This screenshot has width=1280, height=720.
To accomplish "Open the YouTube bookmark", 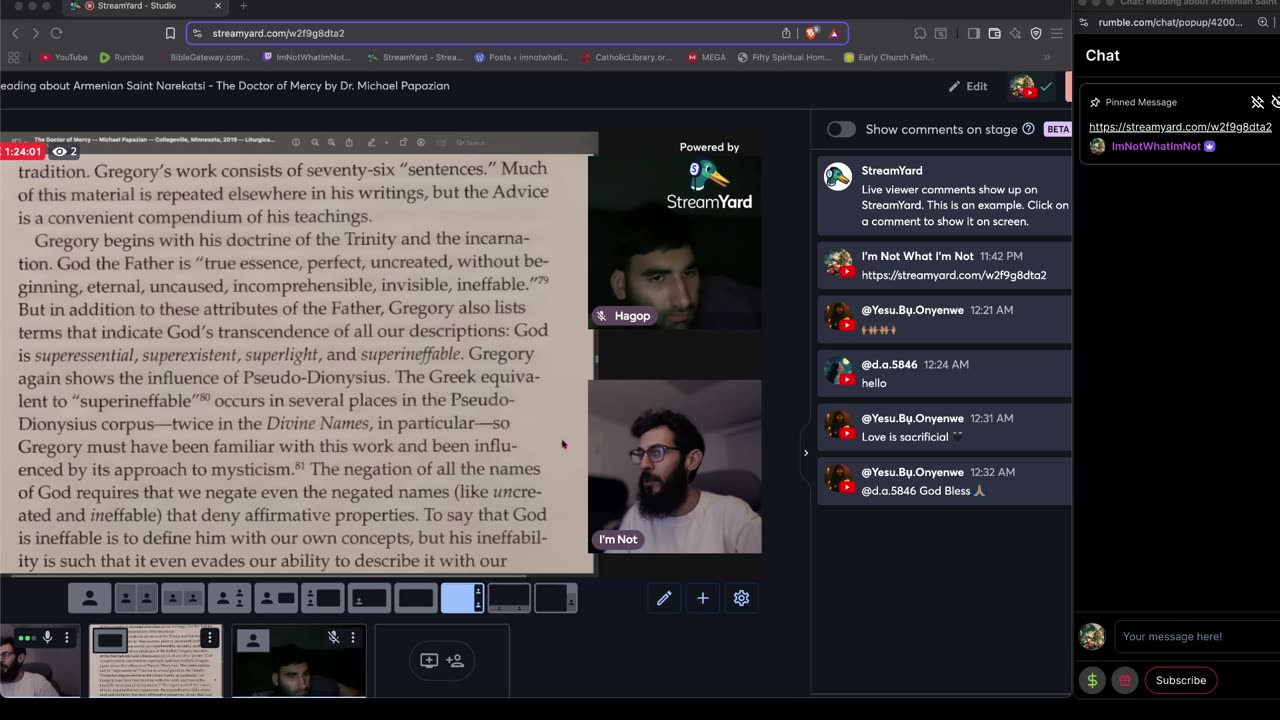I will click(x=63, y=57).
